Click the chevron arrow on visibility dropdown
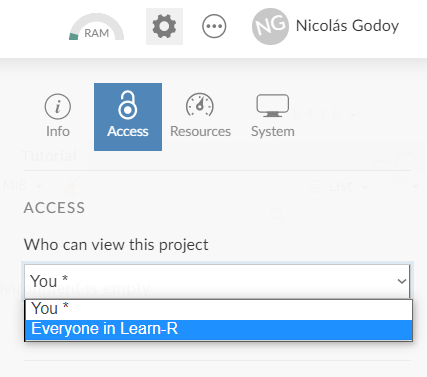This screenshot has width=427, height=377. click(402, 281)
